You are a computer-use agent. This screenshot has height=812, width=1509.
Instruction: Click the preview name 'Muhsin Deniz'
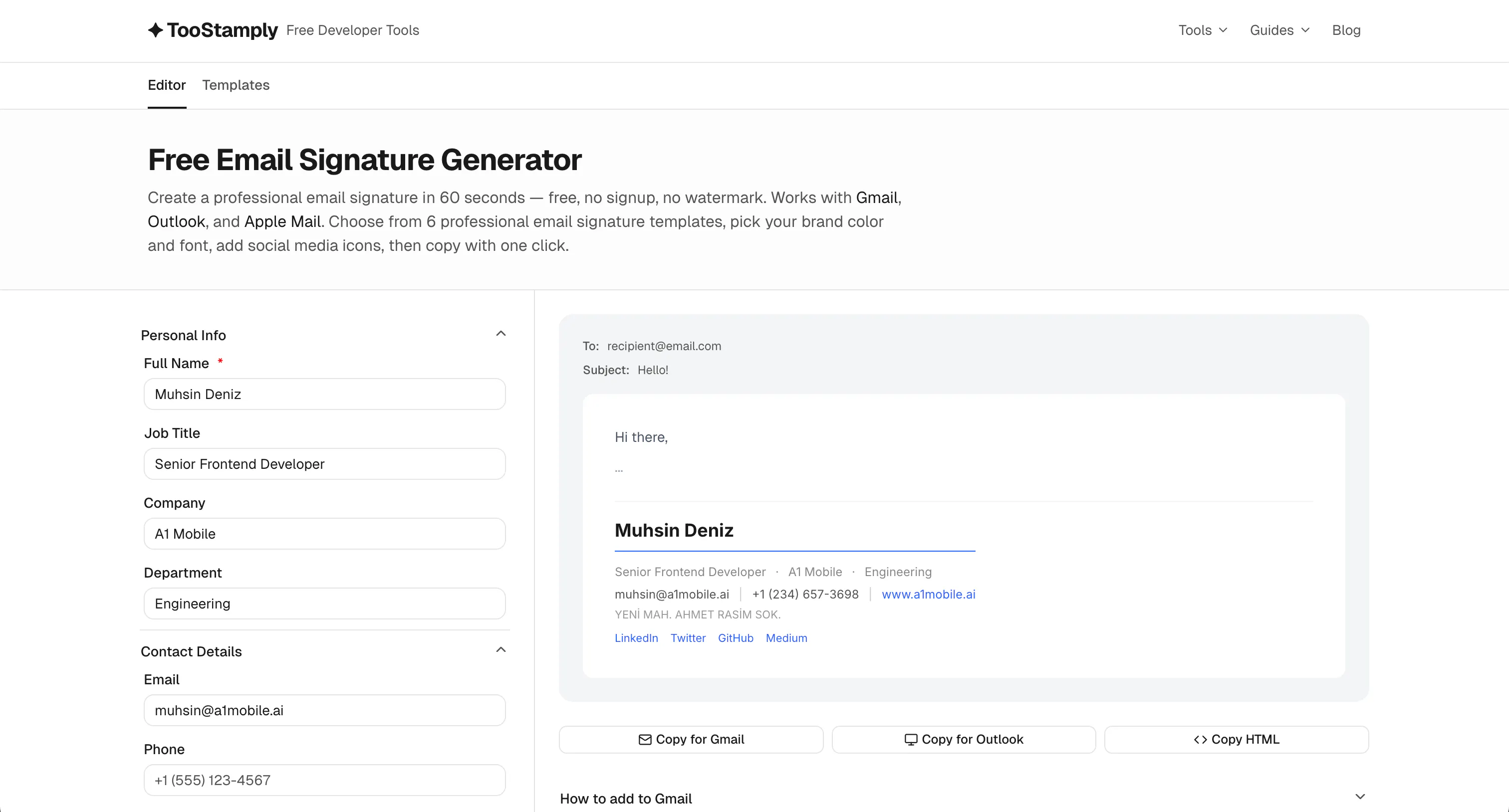click(674, 530)
